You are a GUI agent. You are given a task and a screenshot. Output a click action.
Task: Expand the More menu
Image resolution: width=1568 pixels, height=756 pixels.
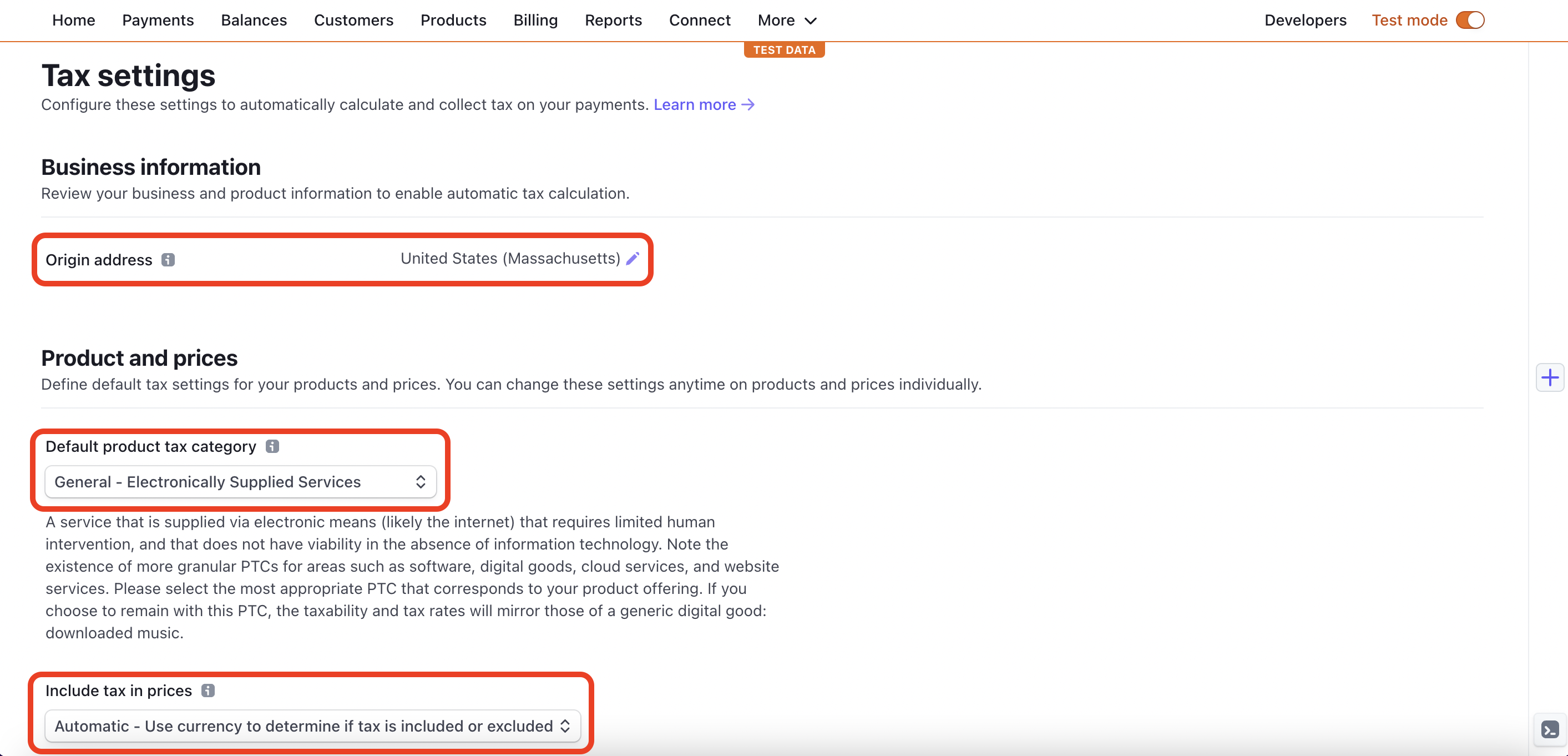click(x=787, y=20)
